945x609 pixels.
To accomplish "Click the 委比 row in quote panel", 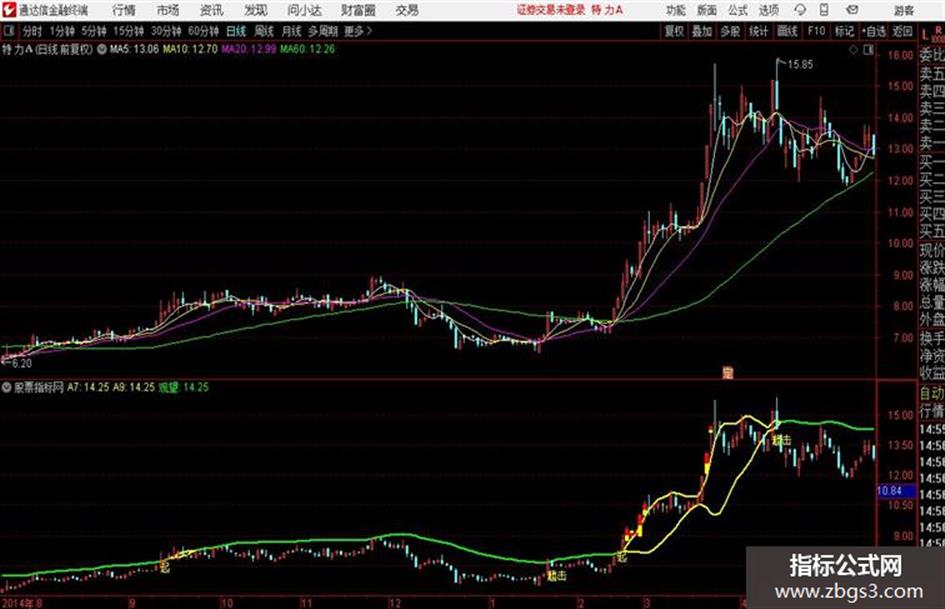I will pyautogui.click(x=932, y=55).
